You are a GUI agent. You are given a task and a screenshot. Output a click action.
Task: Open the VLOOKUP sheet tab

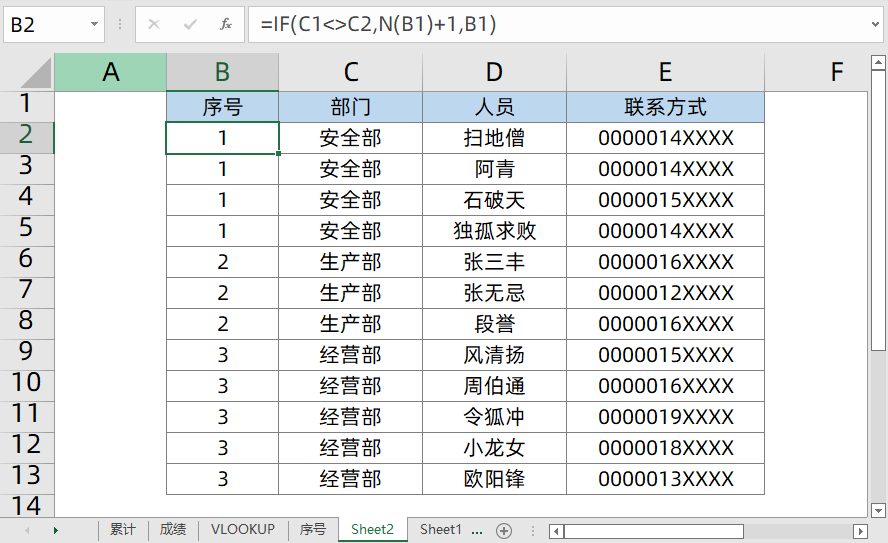tap(242, 529)
